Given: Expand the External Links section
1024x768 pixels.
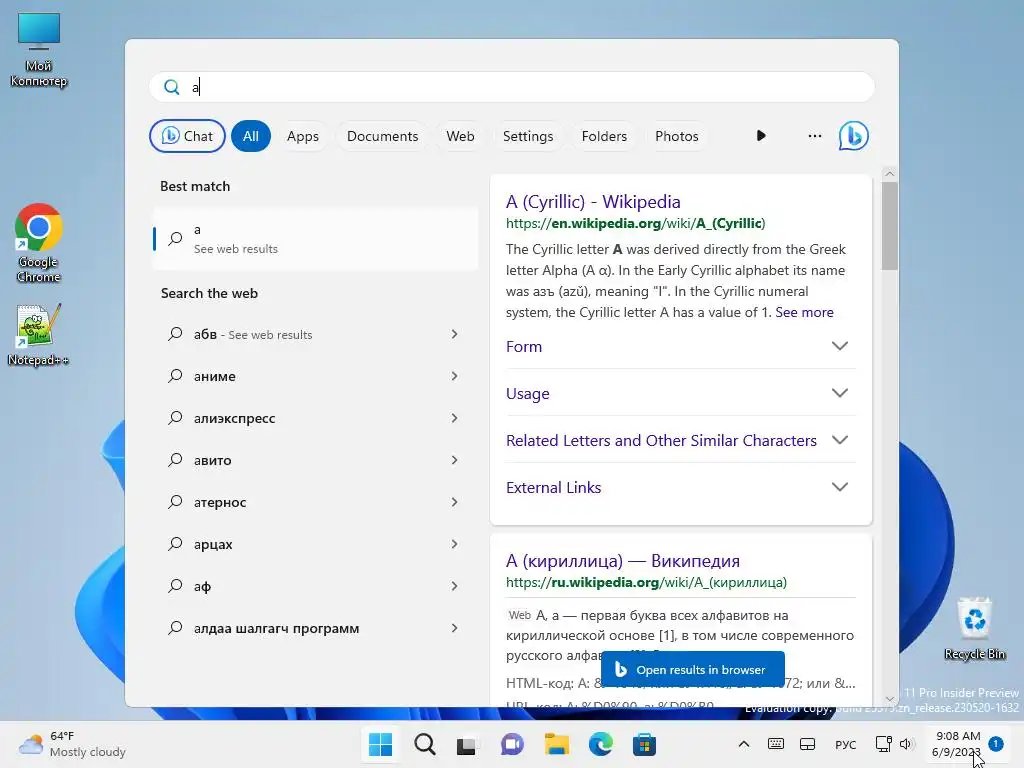Looking at the screenshot, I should click(680, 487).
